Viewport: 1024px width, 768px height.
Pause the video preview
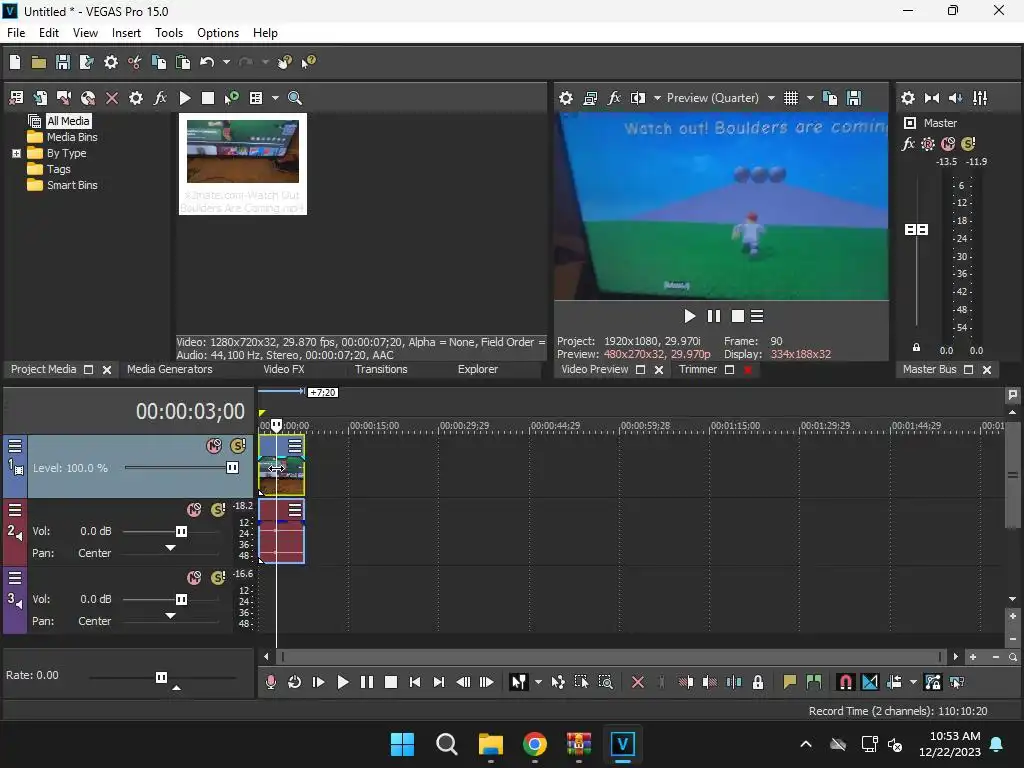714,317
